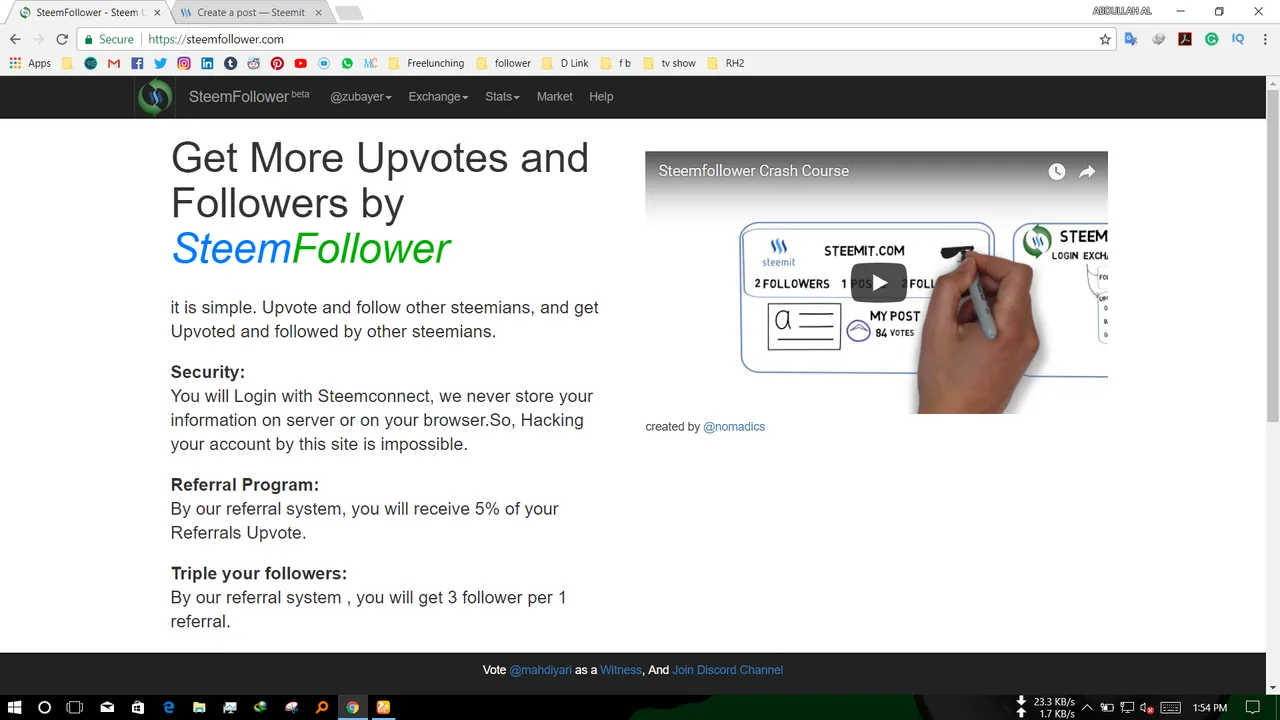Screen dimensions: 1280x720
Task: Click the taskbar clock showing 1:54 PM
Action: [1210, 707]
